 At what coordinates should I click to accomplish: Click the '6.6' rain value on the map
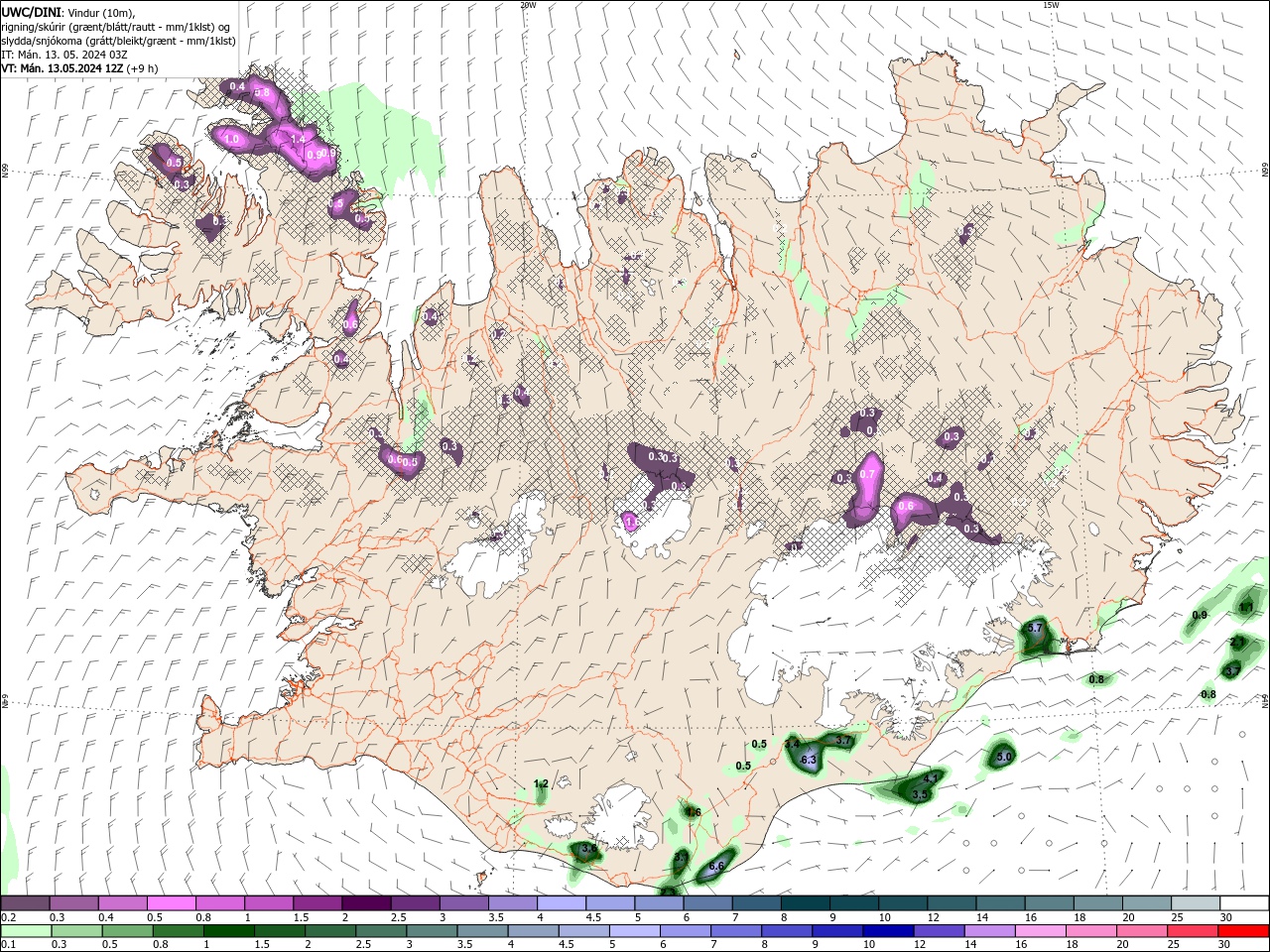click(x=717, y=866)
